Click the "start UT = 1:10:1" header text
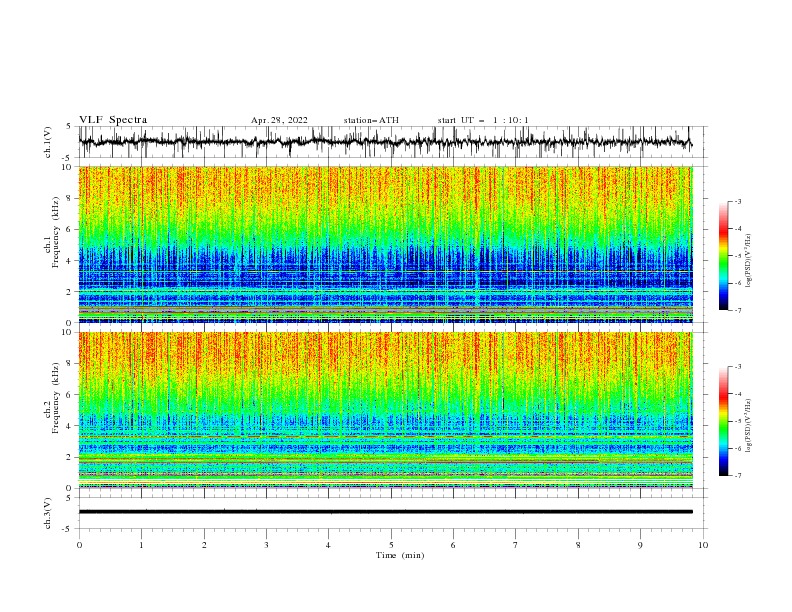Image resolution: width=792 pixels, height=612 pixels. (x=483, y=120)
